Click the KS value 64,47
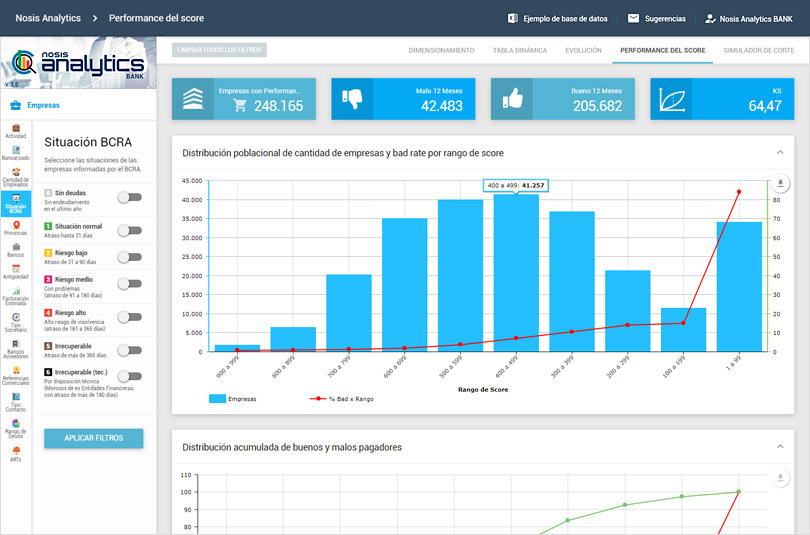 (x=765, y=106)
